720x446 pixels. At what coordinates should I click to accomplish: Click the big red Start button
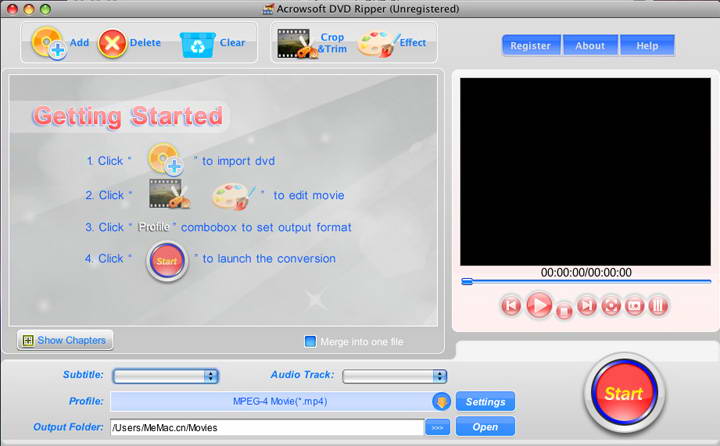pyautogui.click(x=624, y=393)
